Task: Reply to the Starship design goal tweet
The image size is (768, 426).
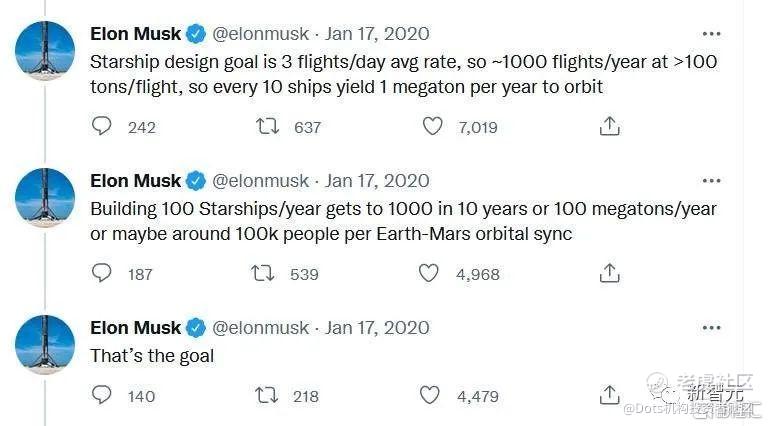Action: tap(101, 127)
